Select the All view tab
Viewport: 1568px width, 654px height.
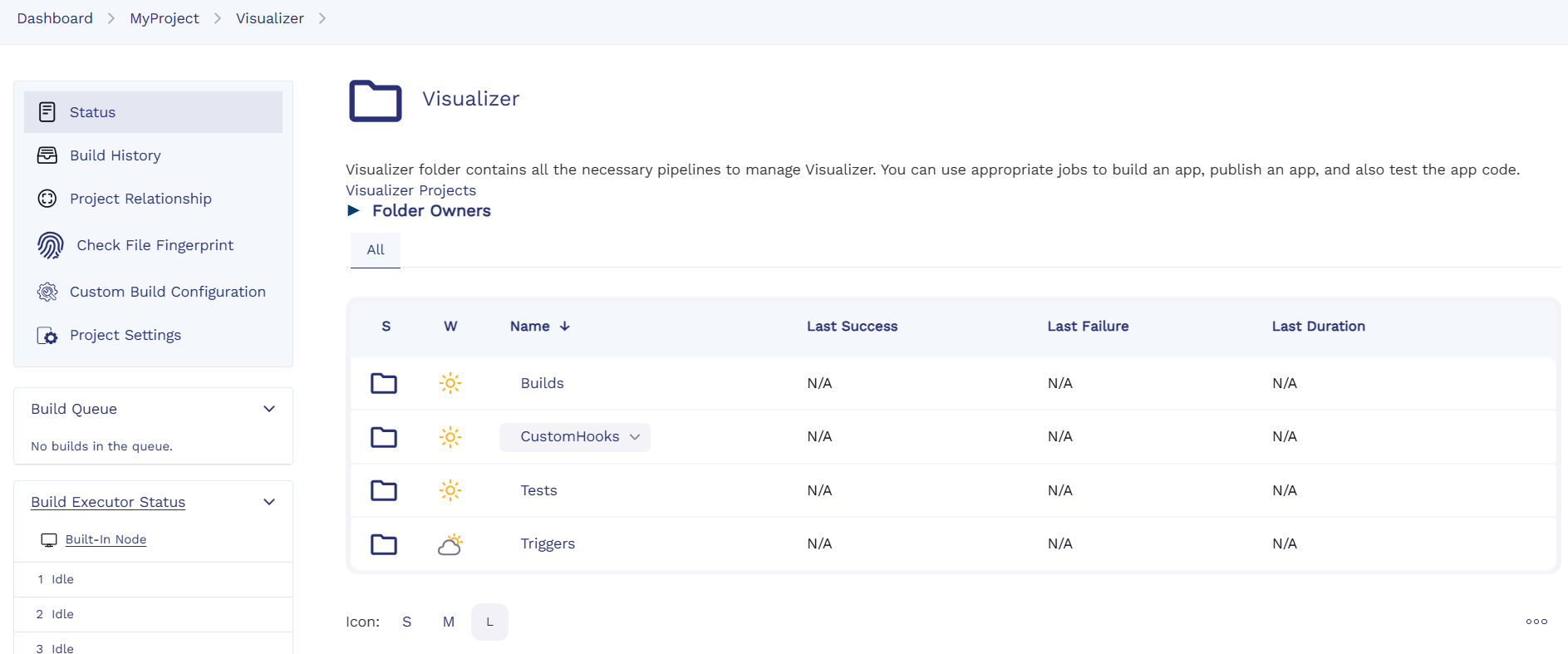coord(376,249)
